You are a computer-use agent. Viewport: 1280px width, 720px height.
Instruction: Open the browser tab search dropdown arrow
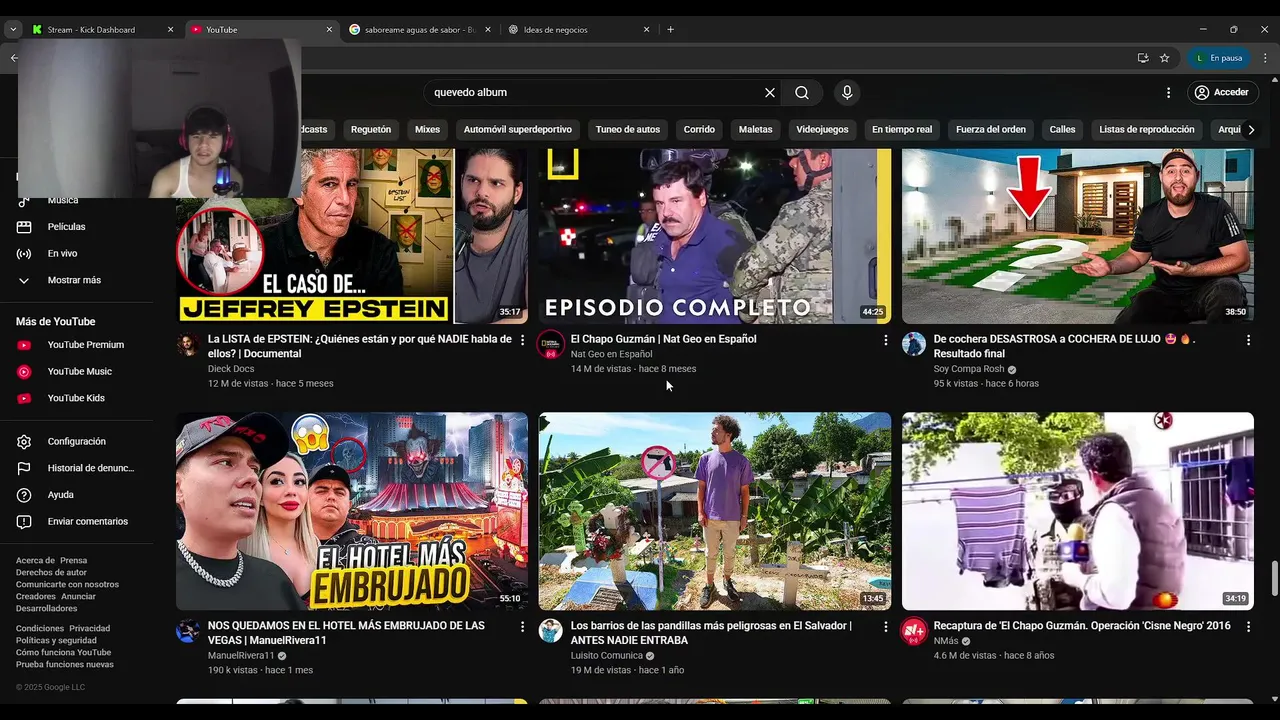click(x=13, y=30)
